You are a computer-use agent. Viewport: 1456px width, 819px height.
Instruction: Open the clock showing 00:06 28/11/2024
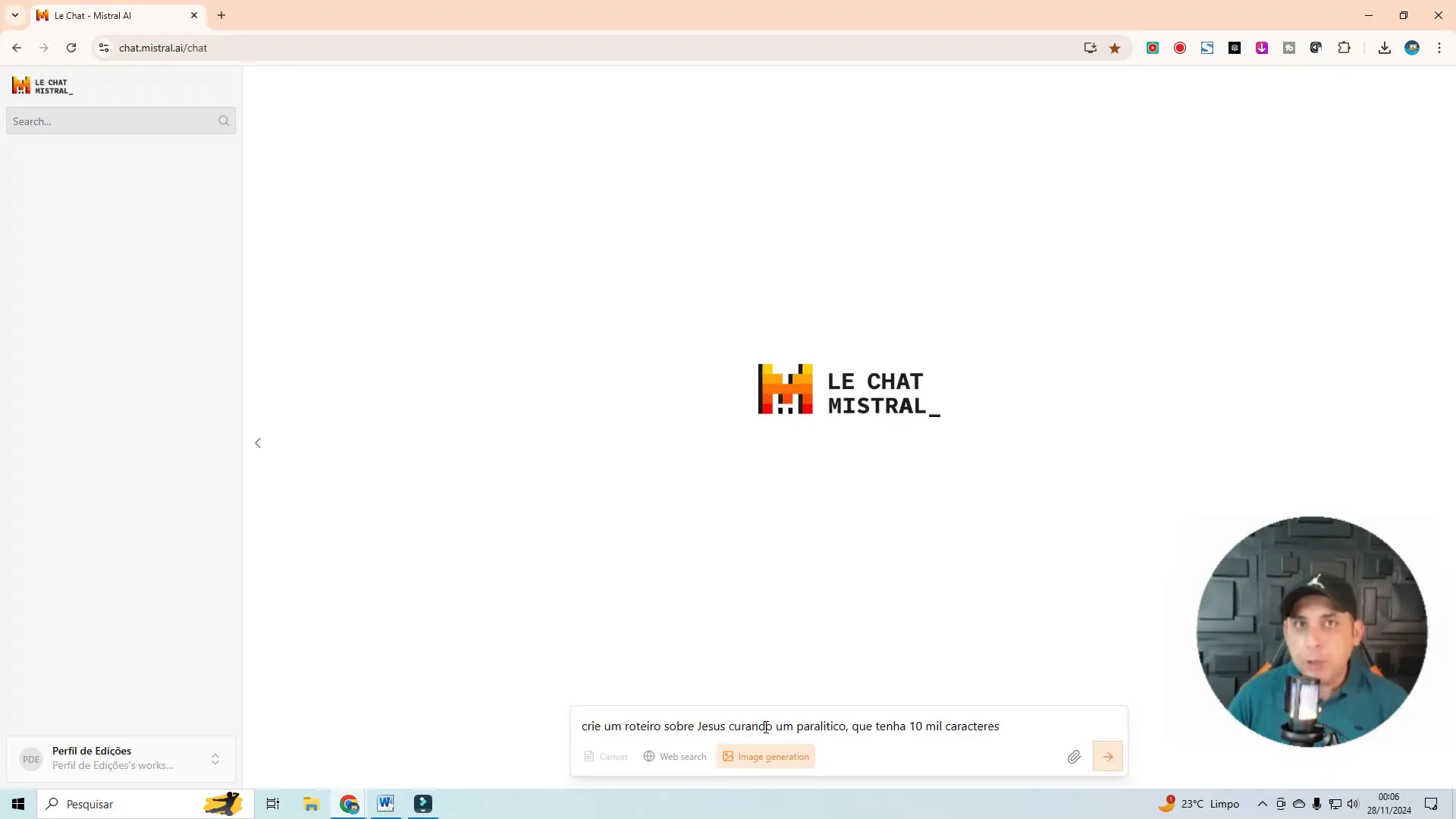click(1389, 804)
